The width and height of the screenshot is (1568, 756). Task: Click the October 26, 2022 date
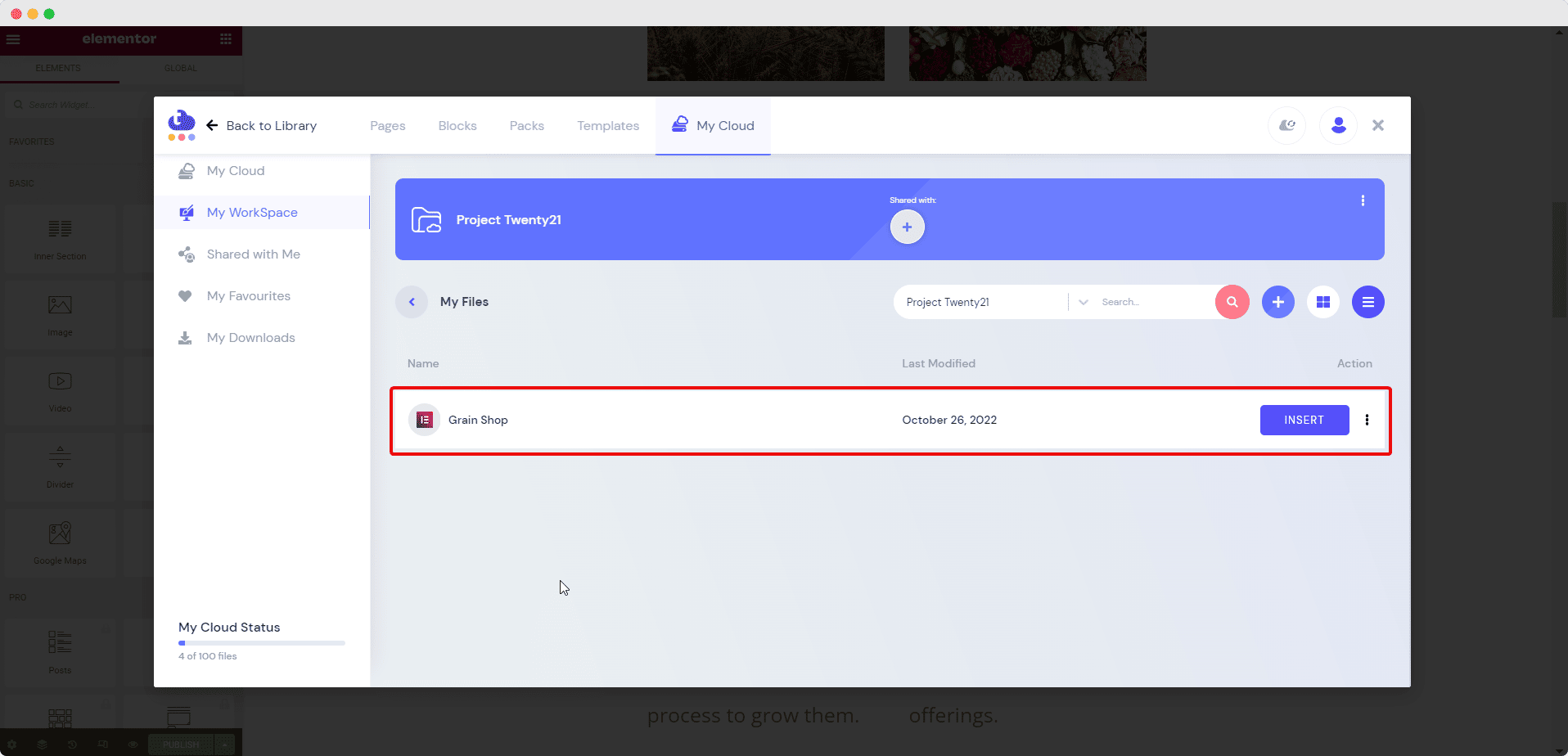pyautogui.click(x=949, y=420)
